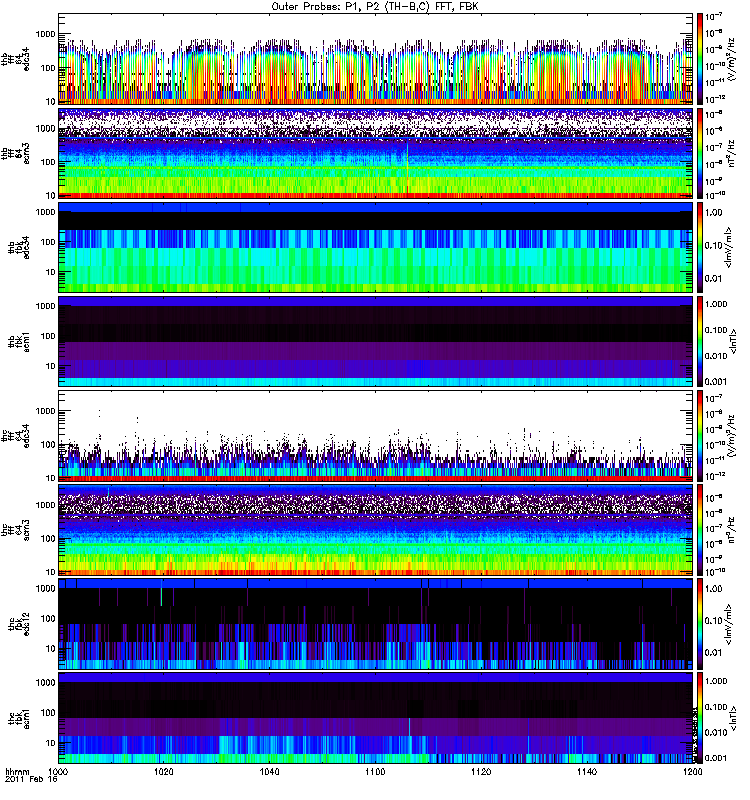
Task: Click the color bar beside thc fbk edc12 panel
Action: click(700, 623)
